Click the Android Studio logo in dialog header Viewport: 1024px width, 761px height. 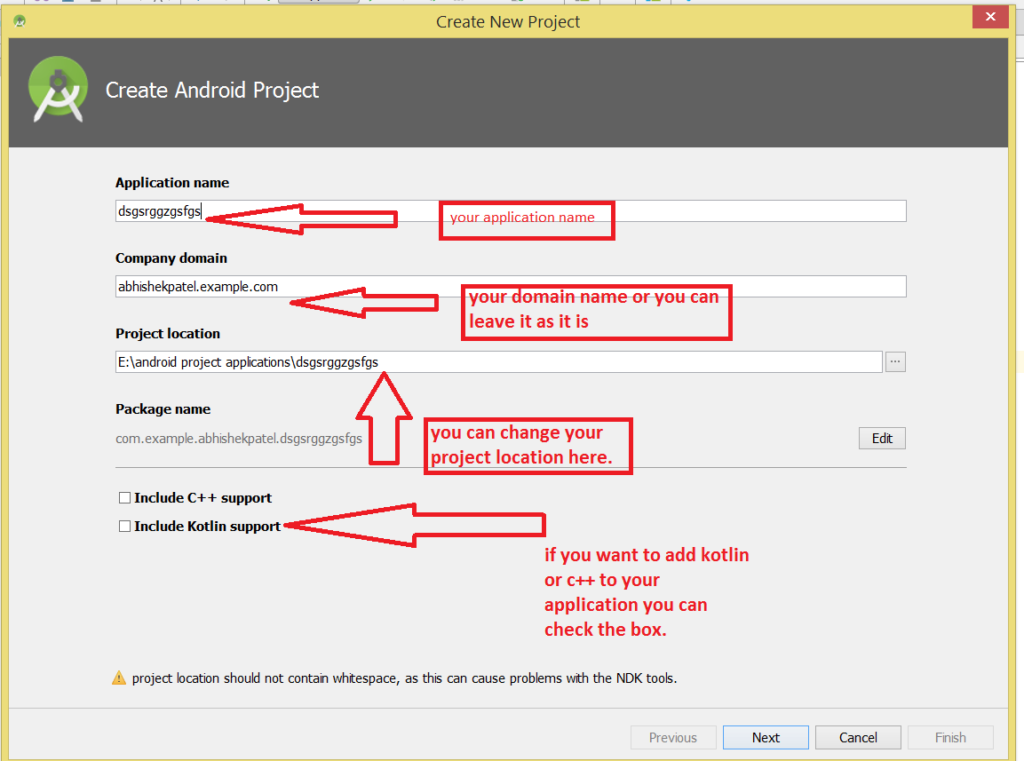[x=58, y=89]
